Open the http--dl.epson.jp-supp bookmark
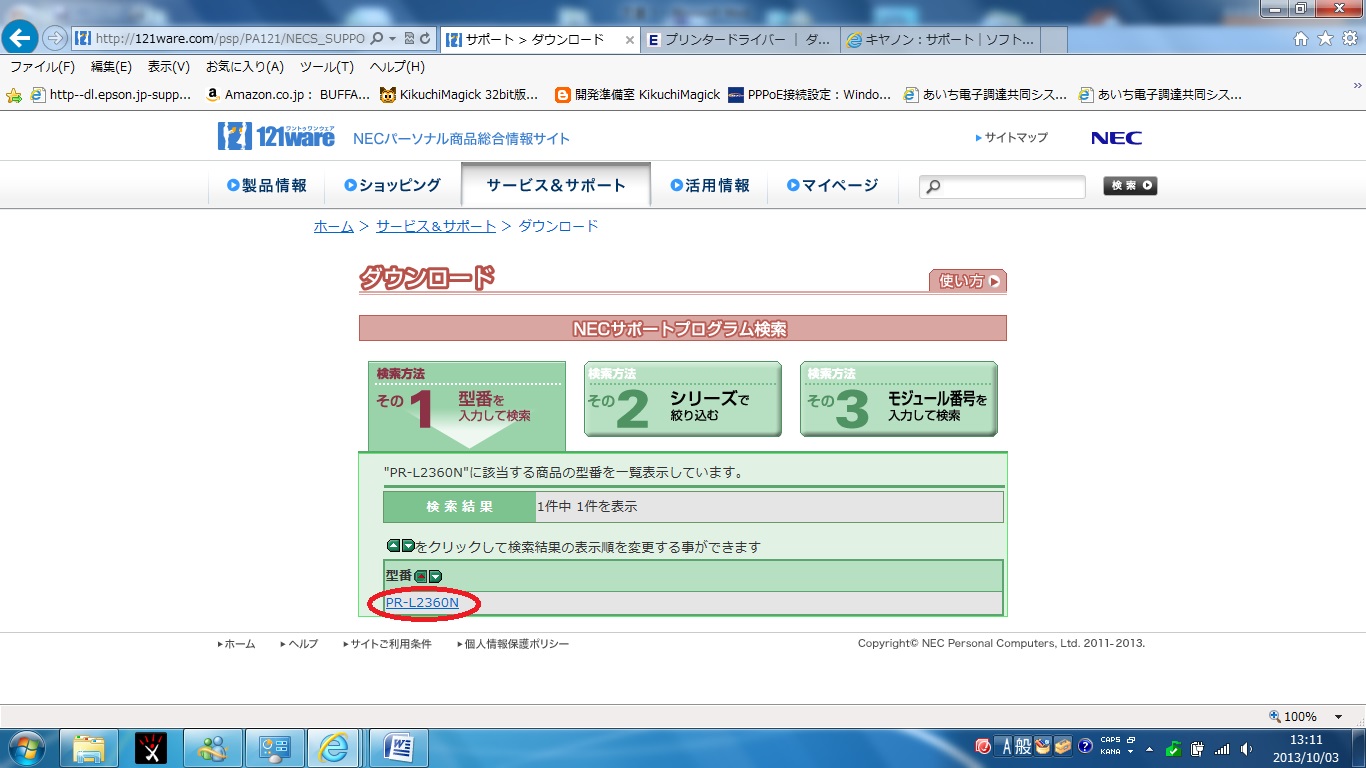Image resolution: width=1366 pixels, height=768 pixels. point(111,95)
